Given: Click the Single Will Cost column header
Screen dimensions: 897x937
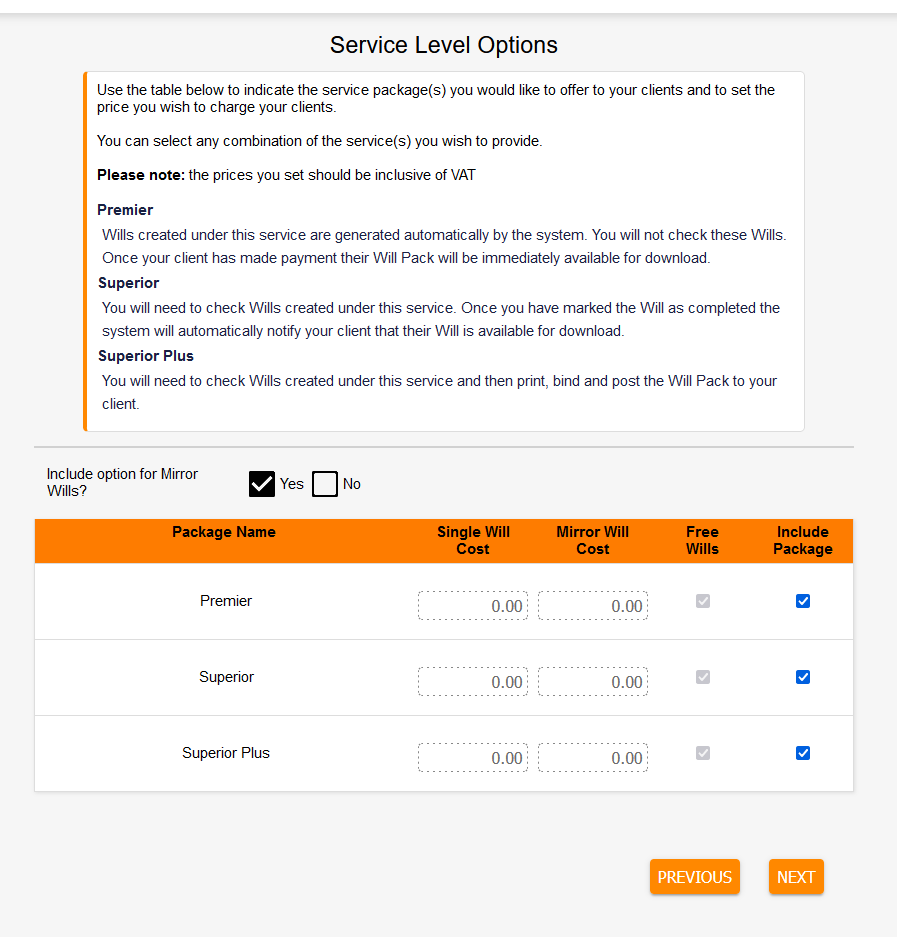Looking at the screenshot, I should click(x=473, y=540).
